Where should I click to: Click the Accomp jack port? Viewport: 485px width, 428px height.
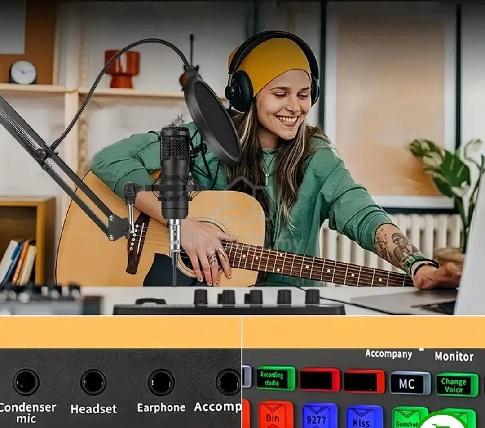(228, 382)
